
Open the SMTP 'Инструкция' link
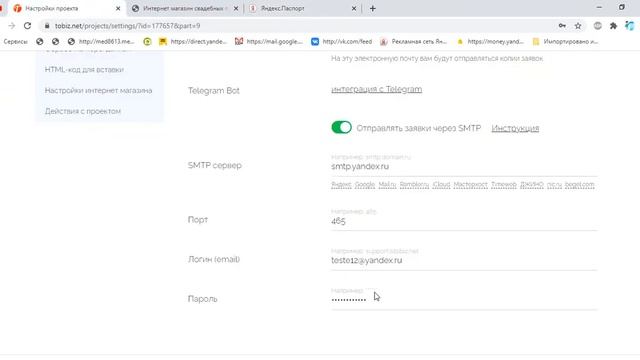pos(515,128)
